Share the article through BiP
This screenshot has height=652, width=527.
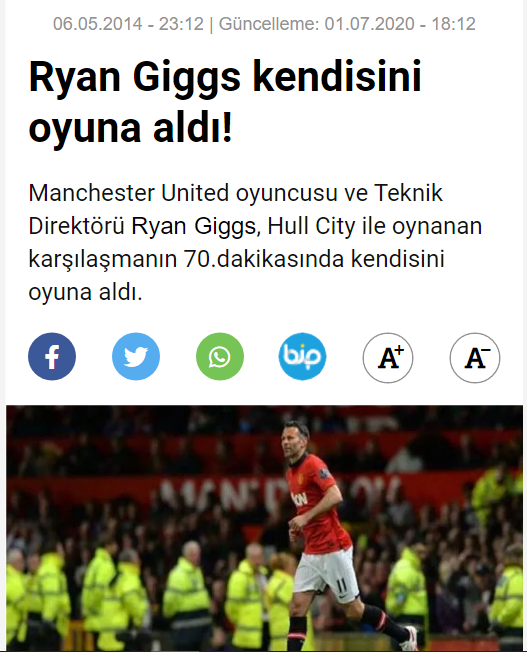click(x=302, y=356)
